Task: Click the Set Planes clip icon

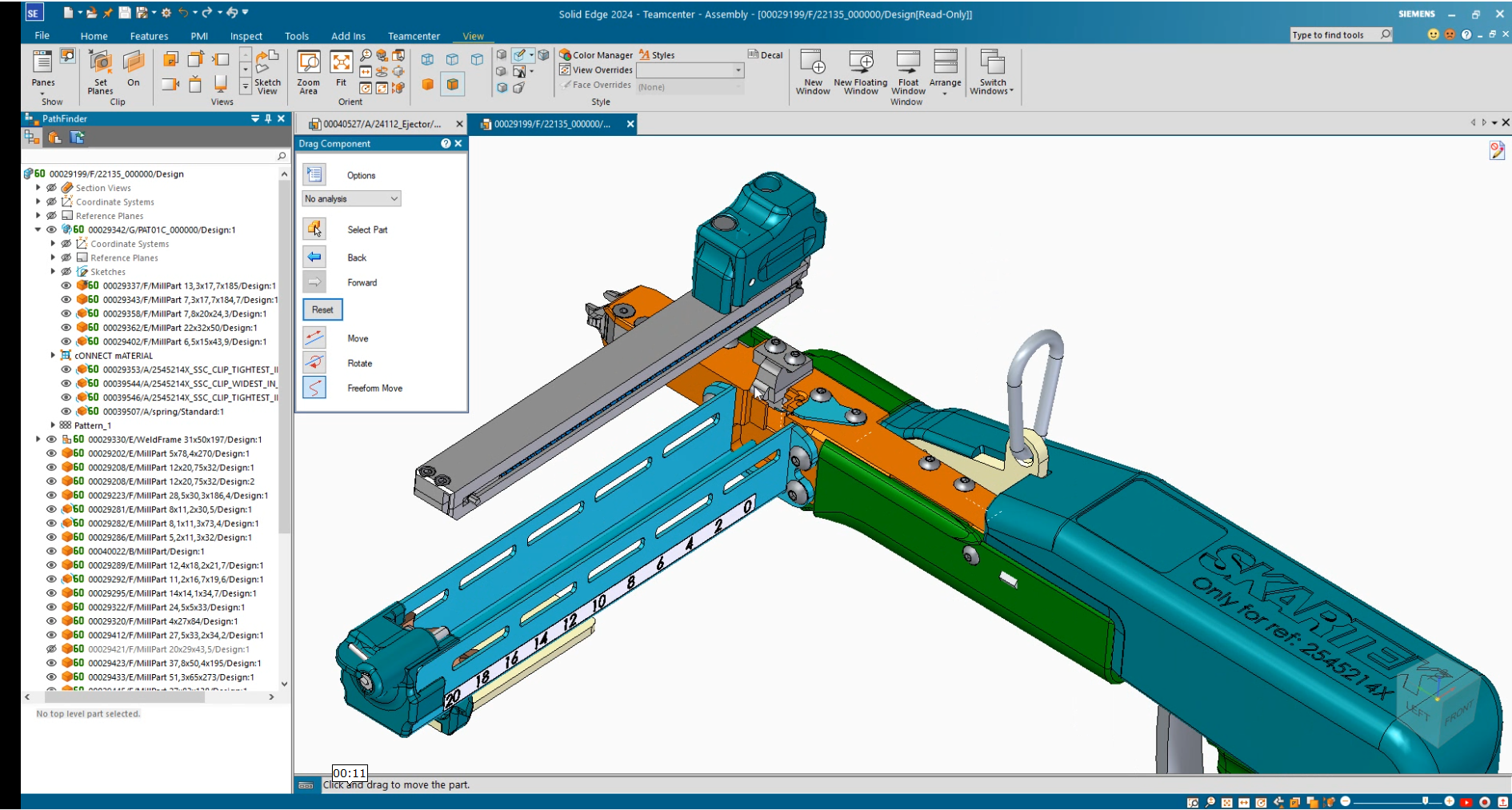Action: coord(100,72)
